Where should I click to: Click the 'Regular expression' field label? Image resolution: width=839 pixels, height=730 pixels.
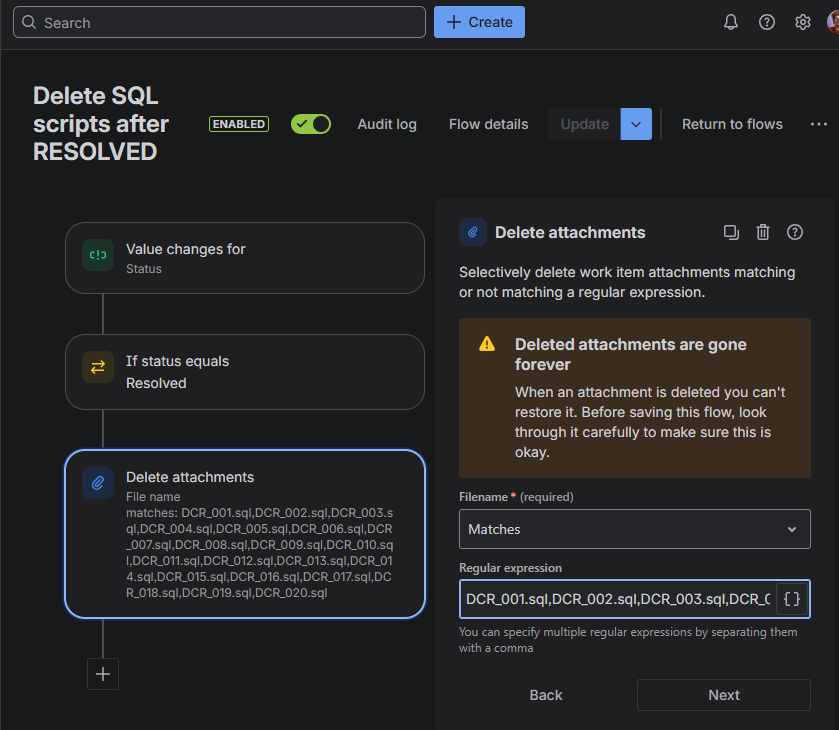coord(510,568)
